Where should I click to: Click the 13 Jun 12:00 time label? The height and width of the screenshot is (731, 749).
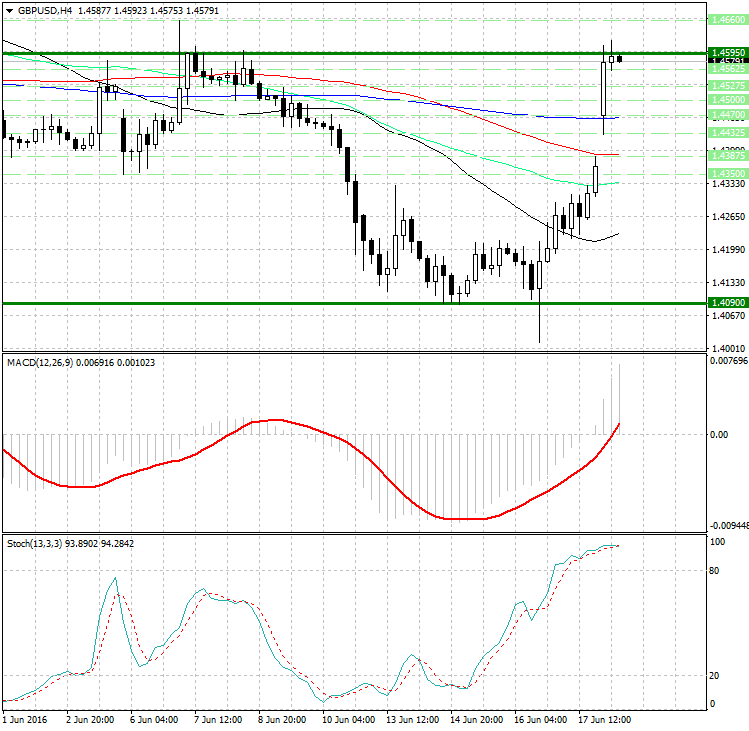(x=412, y=720)
